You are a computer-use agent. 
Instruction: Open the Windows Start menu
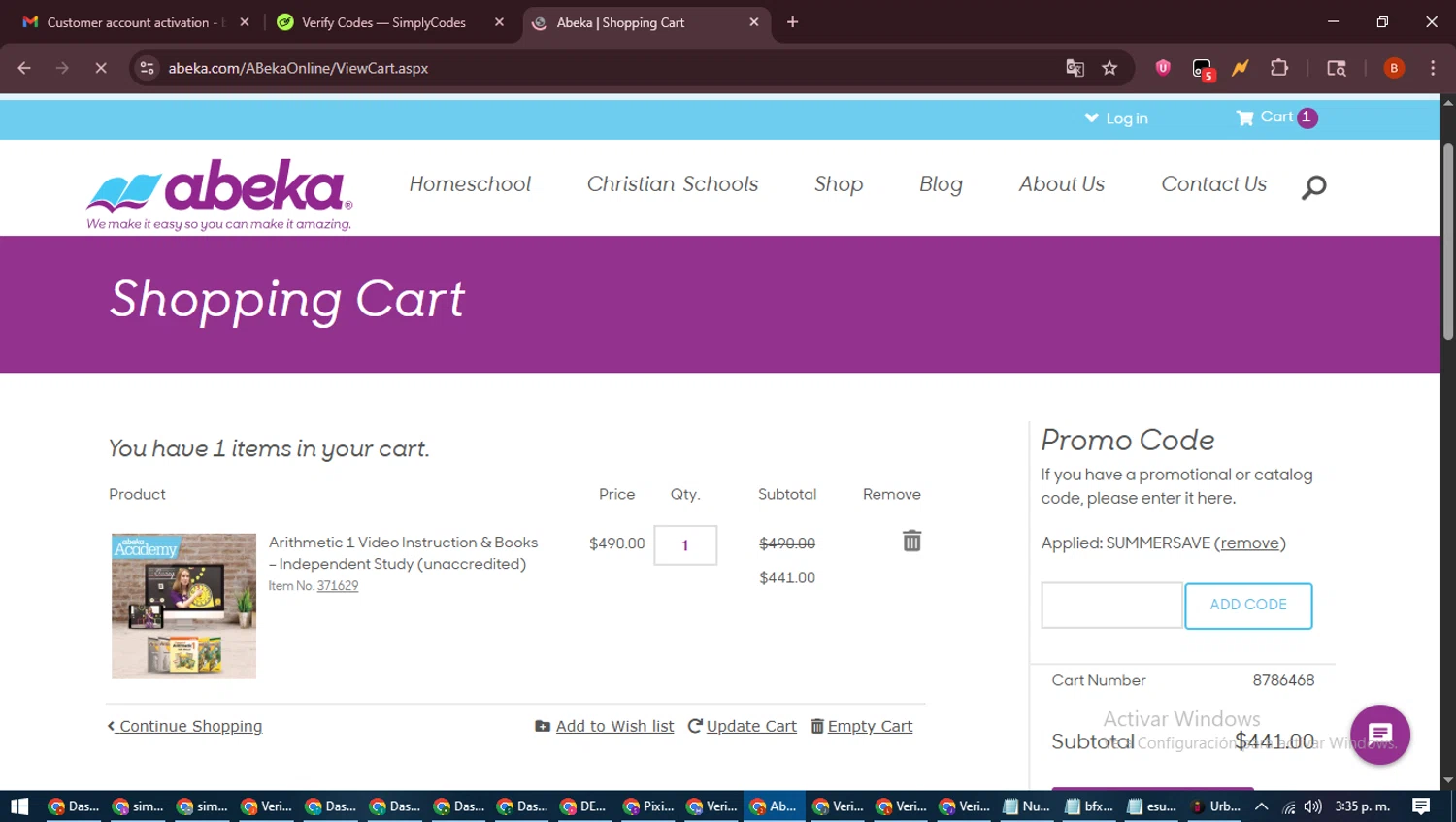click(x=19, y=806)
